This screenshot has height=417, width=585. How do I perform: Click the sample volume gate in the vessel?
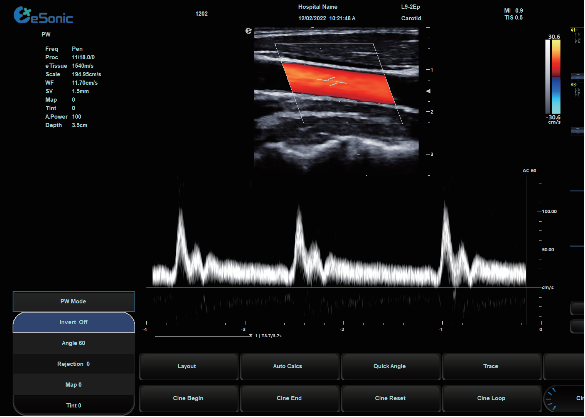(332, 81)
